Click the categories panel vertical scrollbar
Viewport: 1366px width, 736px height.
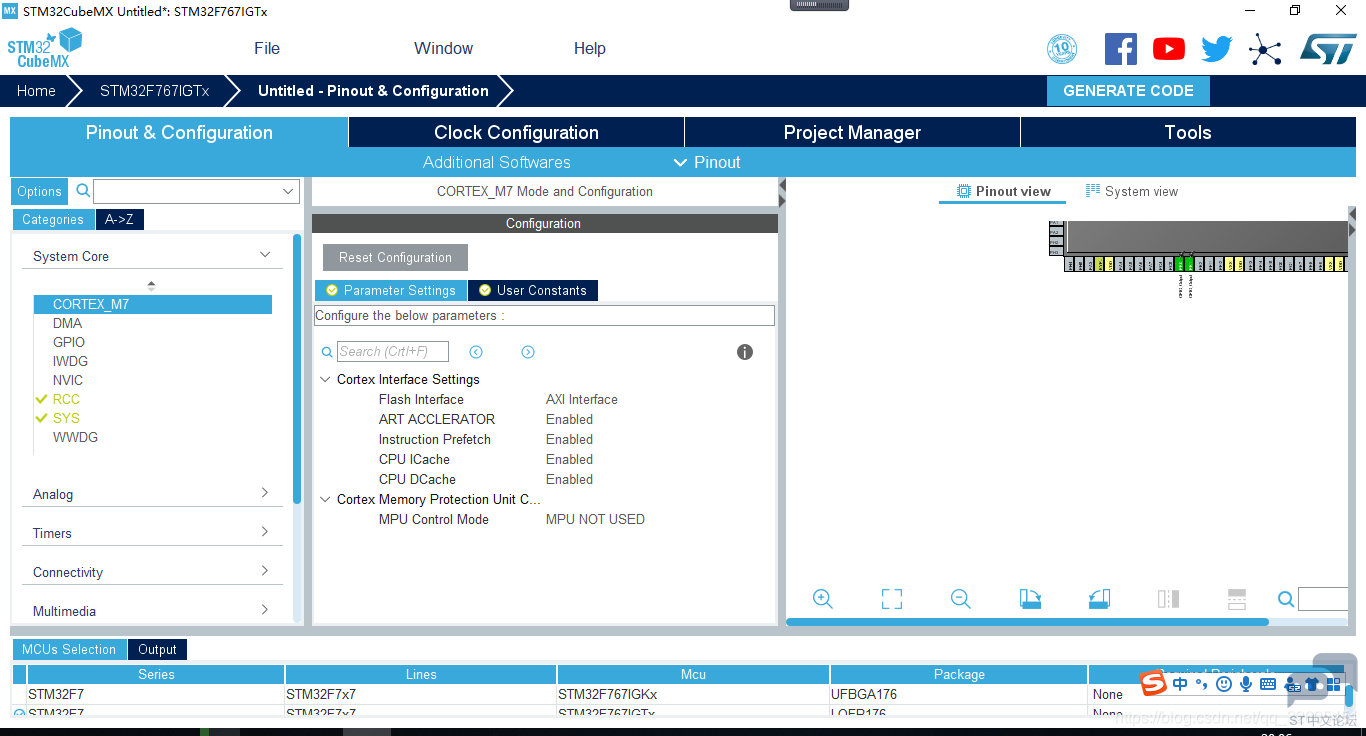(x=297, y=368)
